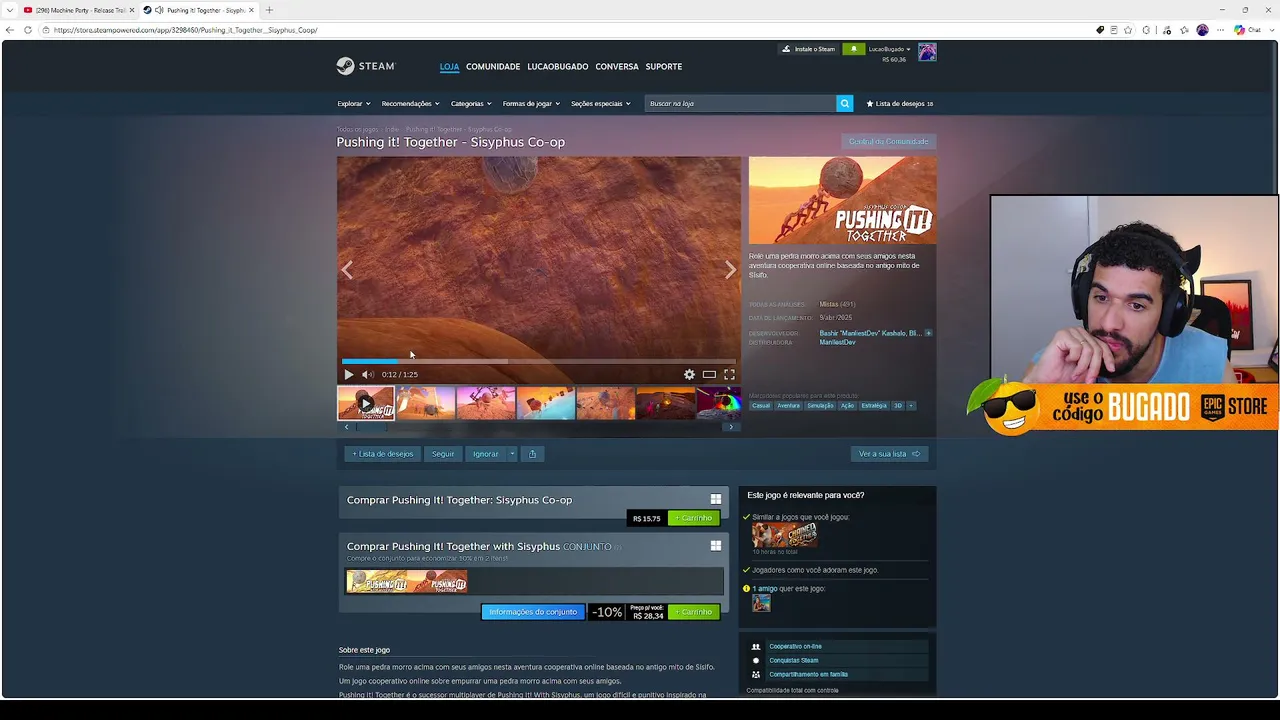This screenshot has height=720, width=1280.
Task: Switch to the Machine Party YouTube tab
Action: (x=78, y=10)
